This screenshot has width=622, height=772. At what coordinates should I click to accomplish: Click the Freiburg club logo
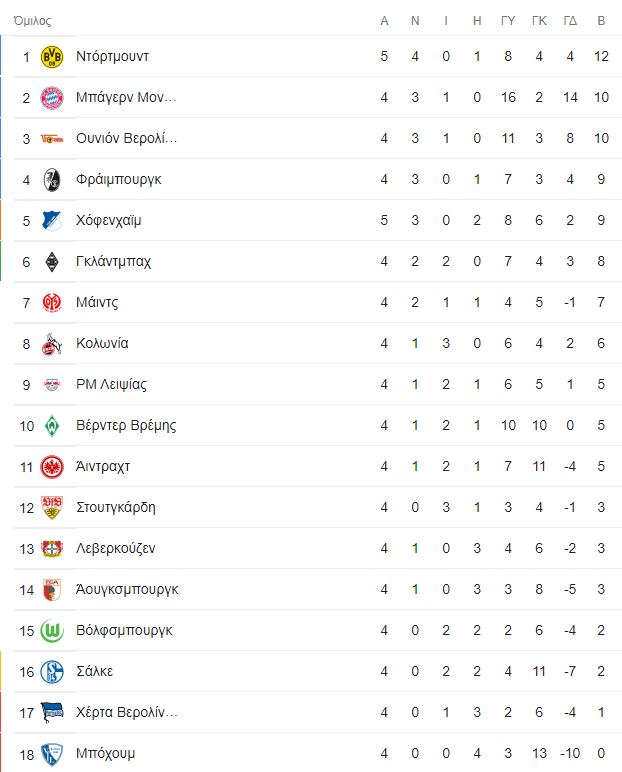pyautogui.click(x=52, y=180)
